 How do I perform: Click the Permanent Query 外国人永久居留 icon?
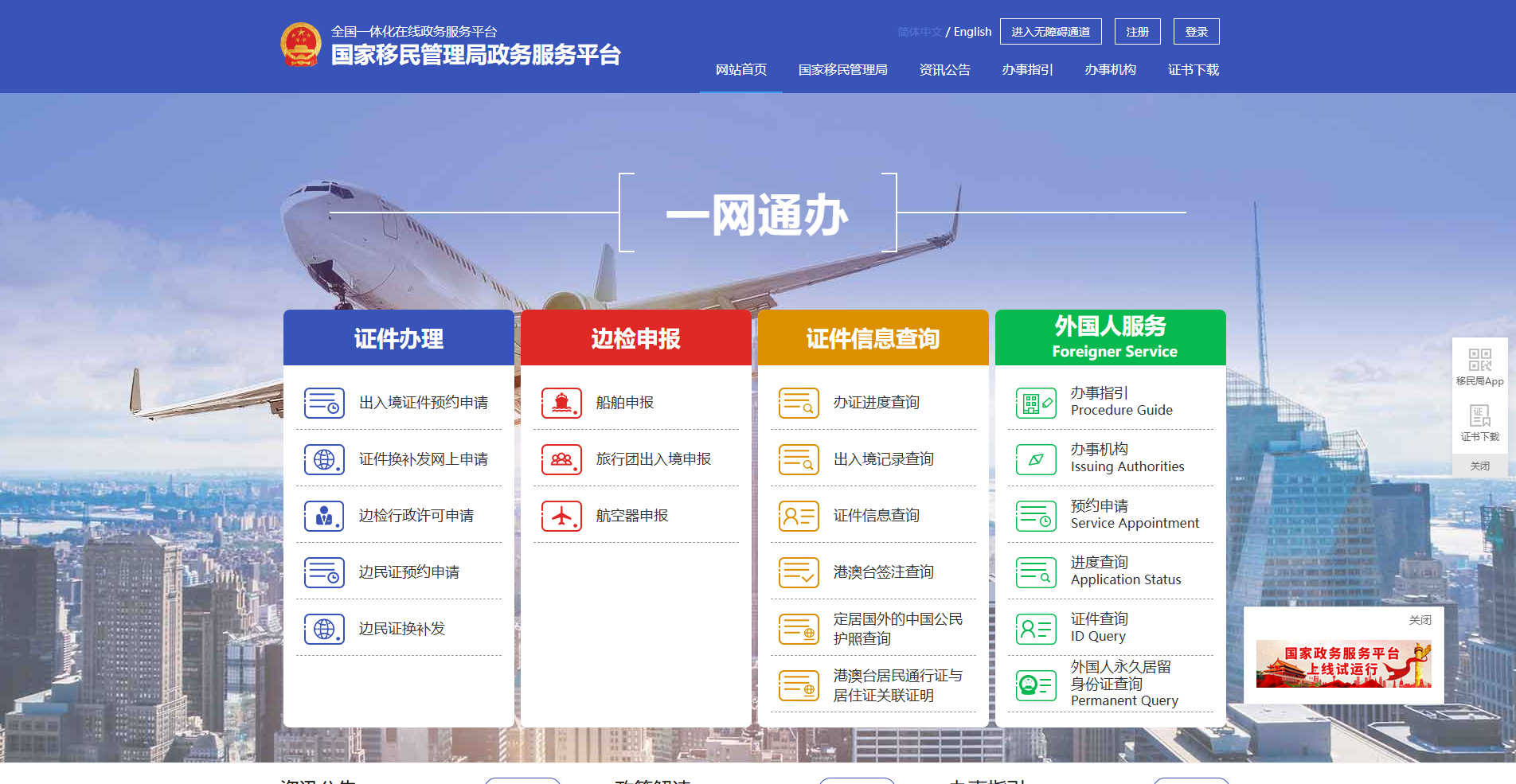pos(1035,685)
